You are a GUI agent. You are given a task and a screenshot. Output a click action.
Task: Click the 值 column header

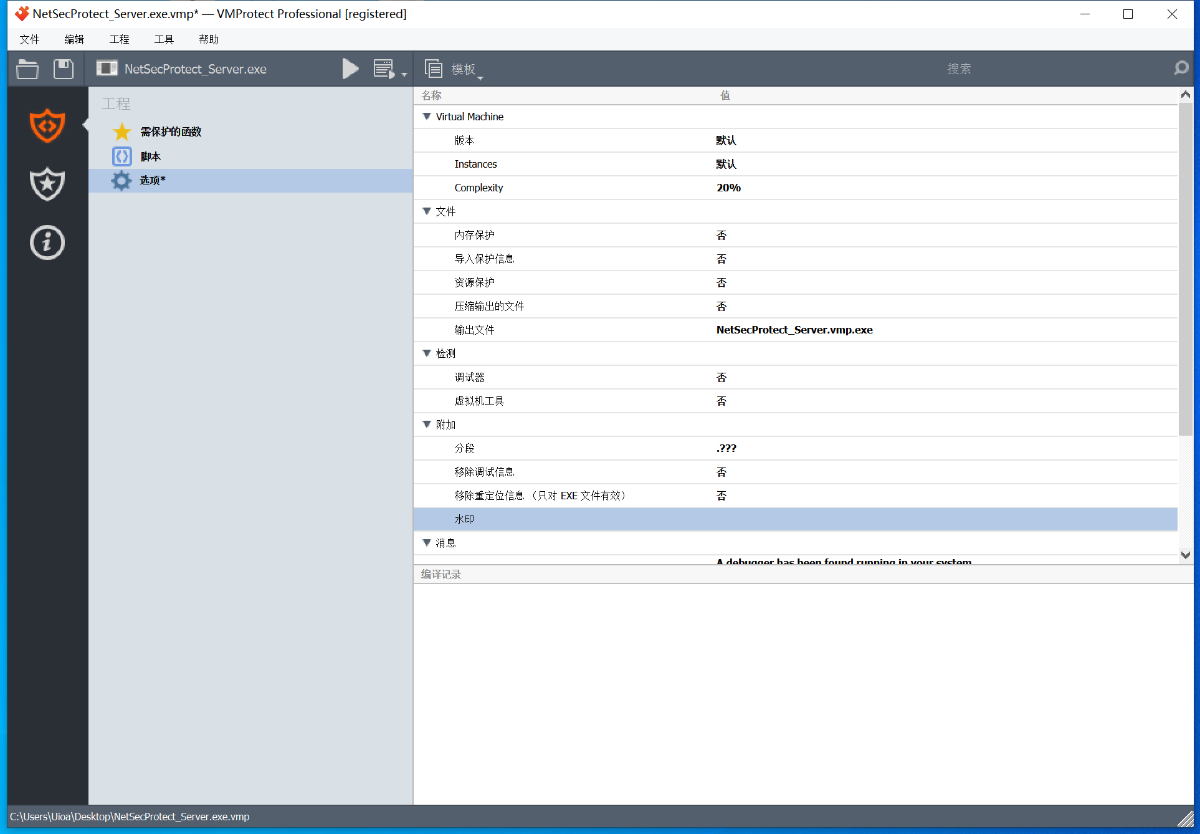point(725,95)
